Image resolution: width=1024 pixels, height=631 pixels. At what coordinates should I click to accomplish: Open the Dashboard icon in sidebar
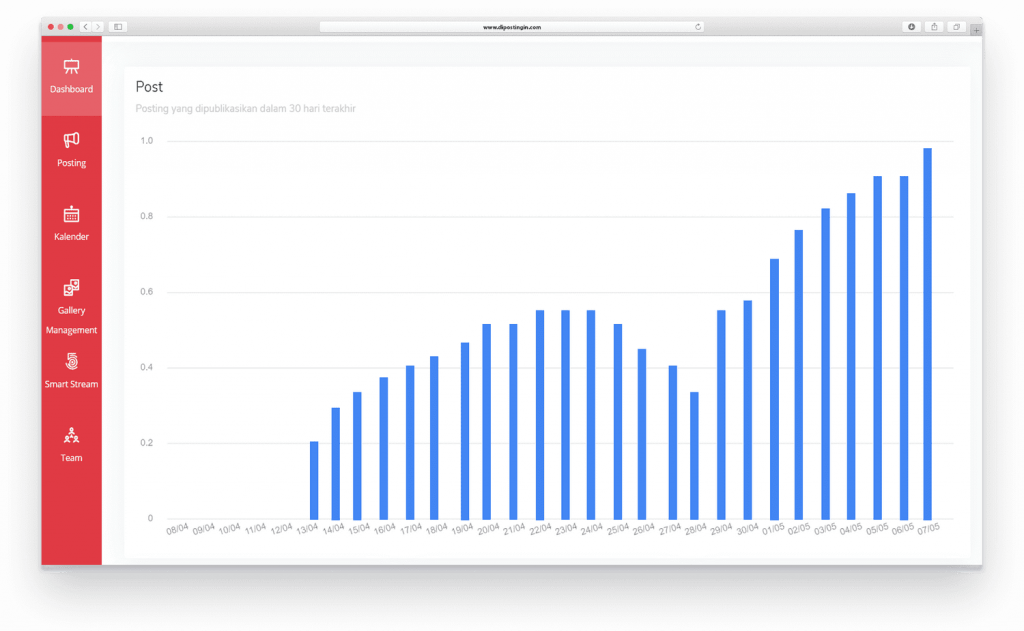pyautogui.click(x=71, y=67)
